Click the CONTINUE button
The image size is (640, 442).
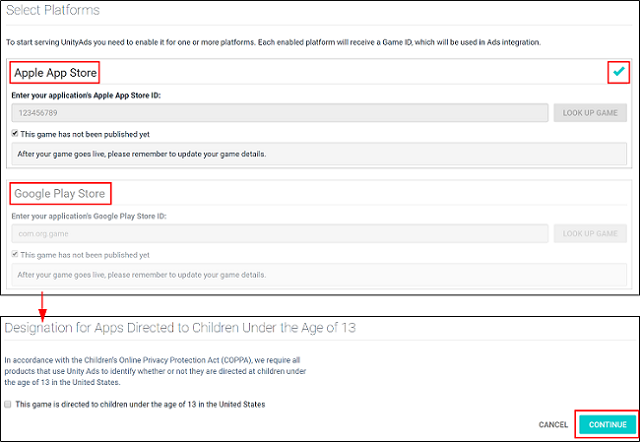(607, 425)
